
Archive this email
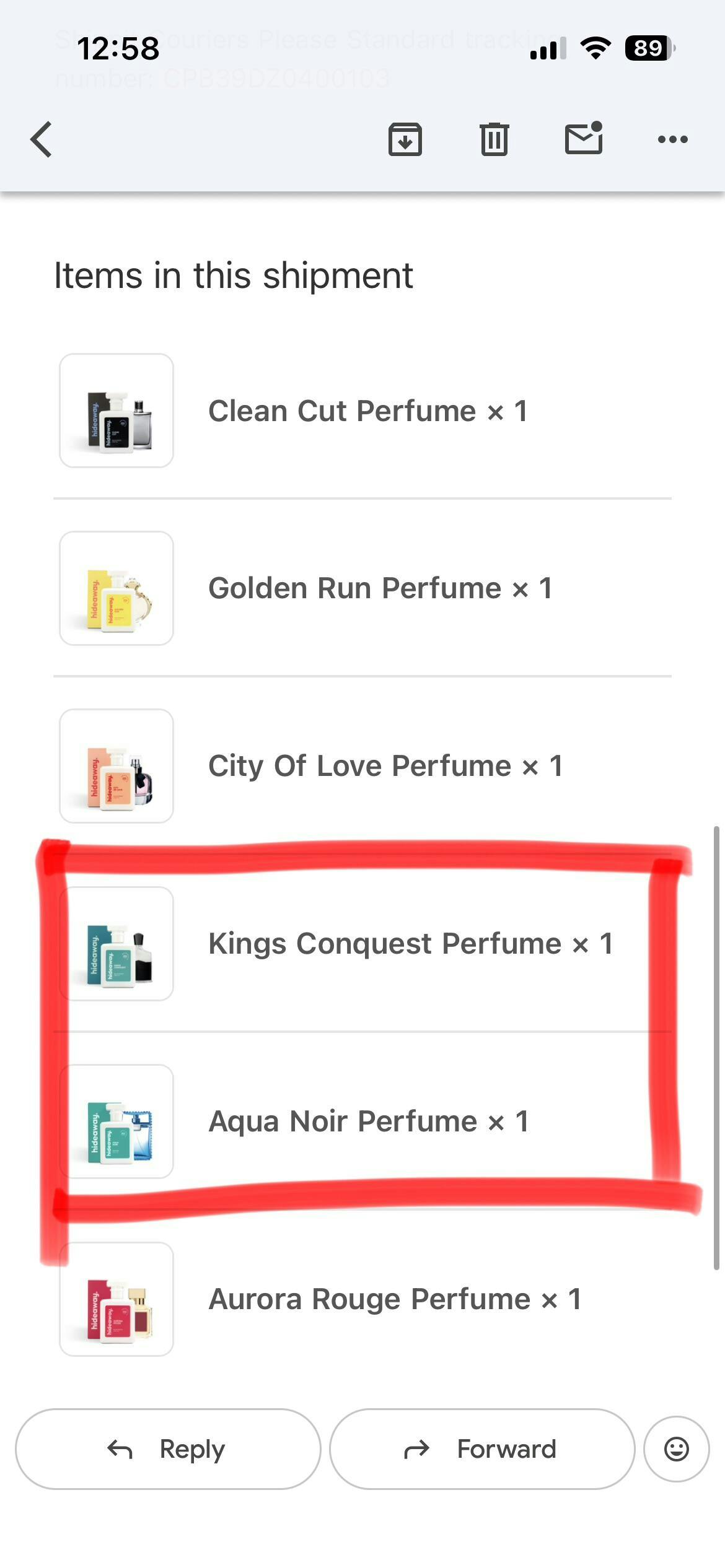[x=405, y=139]
